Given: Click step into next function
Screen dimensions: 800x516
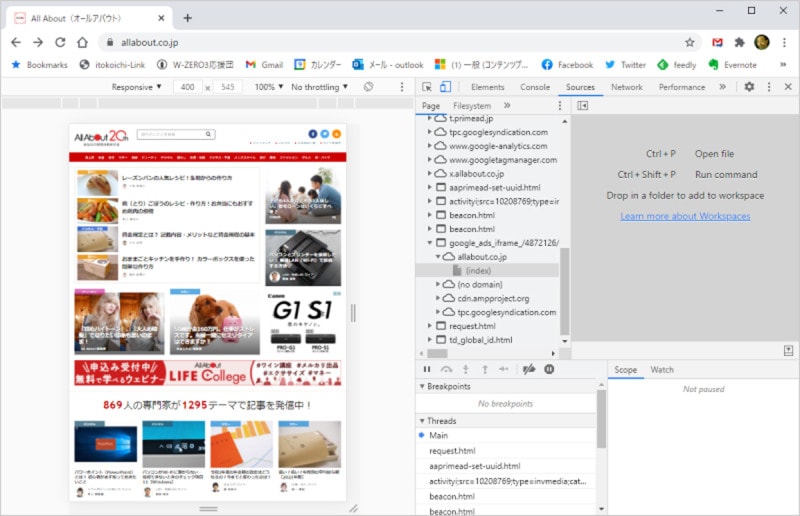Looking at the screenshot, I should pyautogui.click(x=465, y=369).
